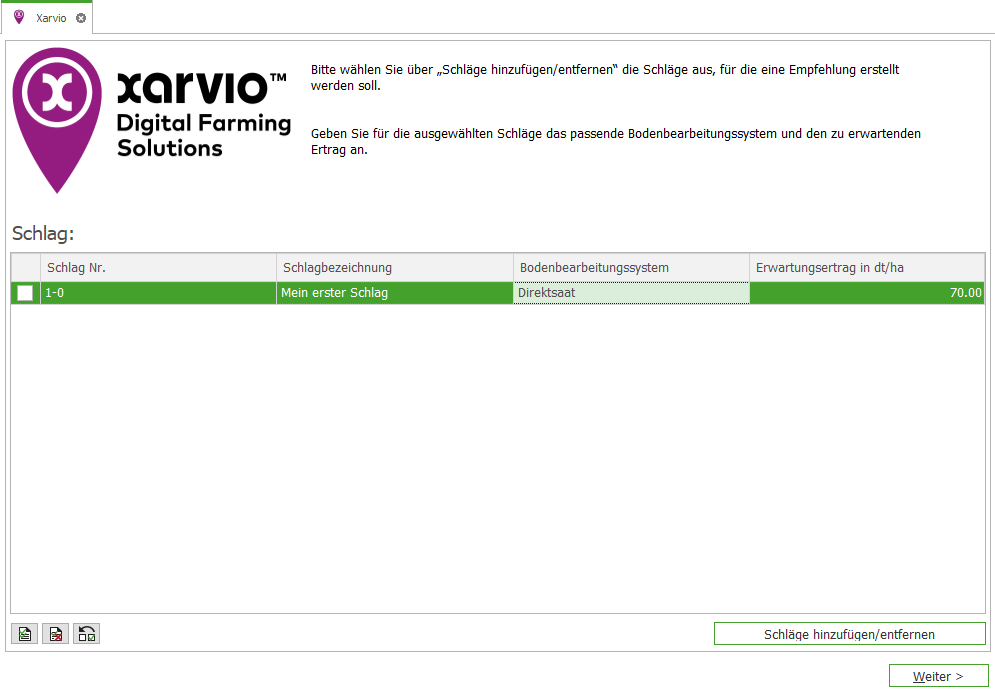
Task: Click the invert selection icon
Action: [x=86, y=633]
